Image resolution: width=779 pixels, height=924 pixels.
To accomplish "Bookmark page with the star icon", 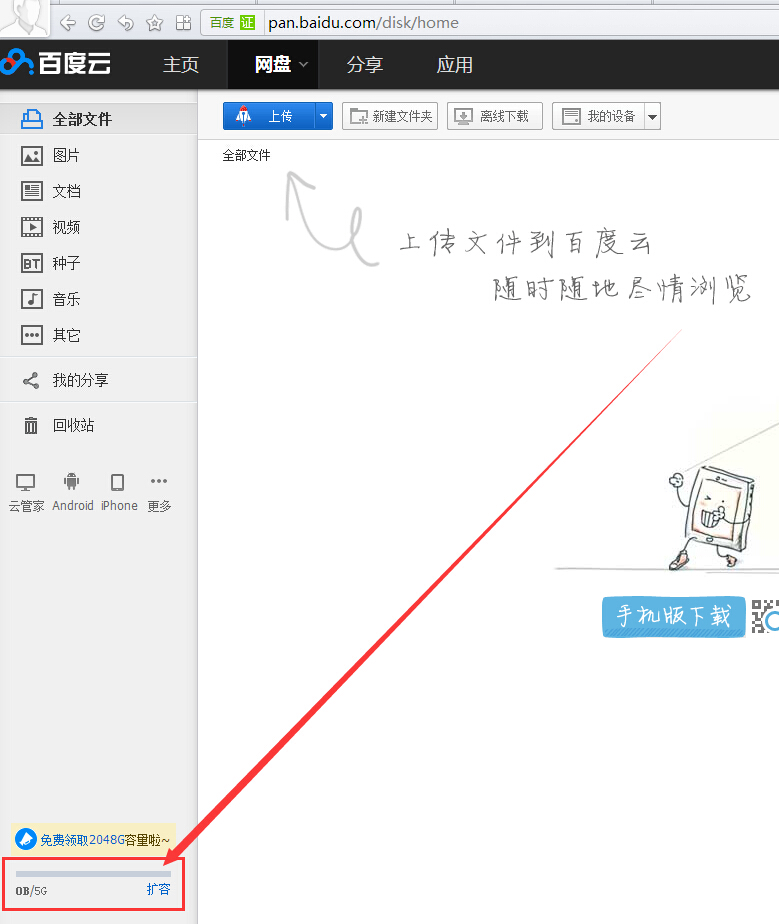I will 154,23.
